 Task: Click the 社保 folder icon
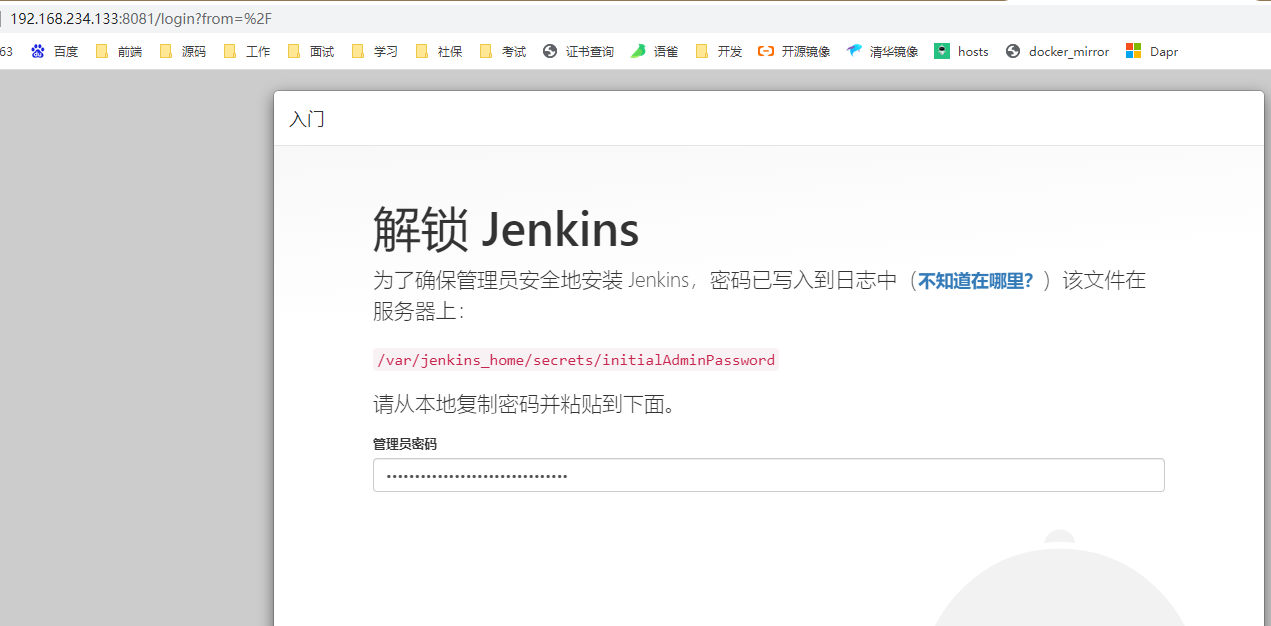[x=422, y=51]
